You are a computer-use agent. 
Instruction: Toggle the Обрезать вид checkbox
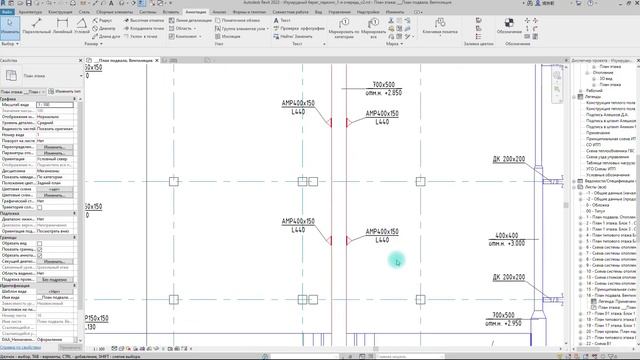(40, 243)
